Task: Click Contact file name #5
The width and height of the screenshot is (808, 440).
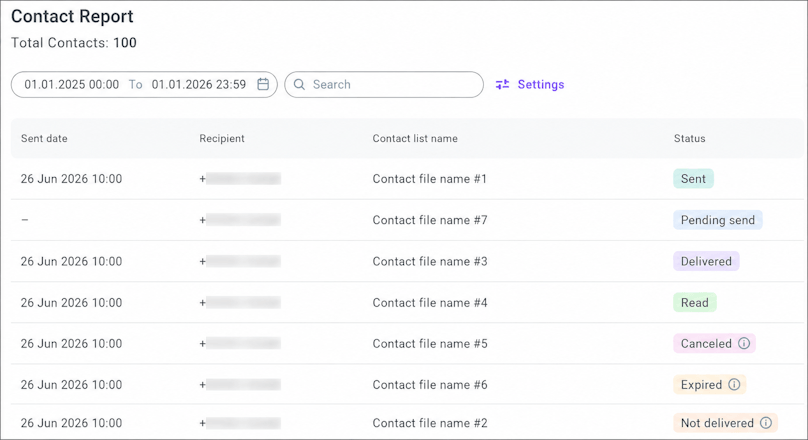Action: pyautogui.click(x=430, y=344)
